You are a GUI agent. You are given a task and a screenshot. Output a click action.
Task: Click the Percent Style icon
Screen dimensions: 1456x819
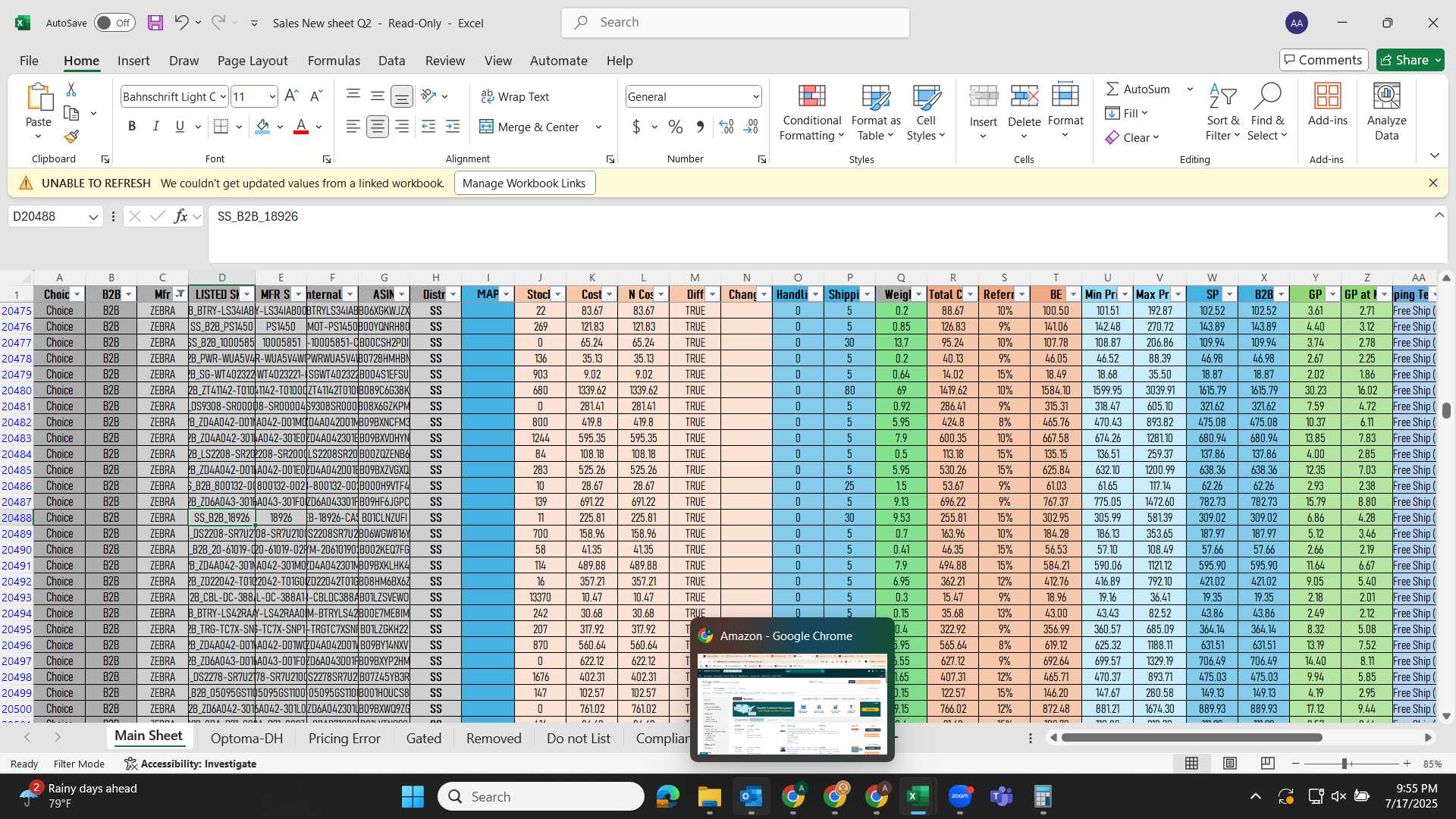pos(676,127)
